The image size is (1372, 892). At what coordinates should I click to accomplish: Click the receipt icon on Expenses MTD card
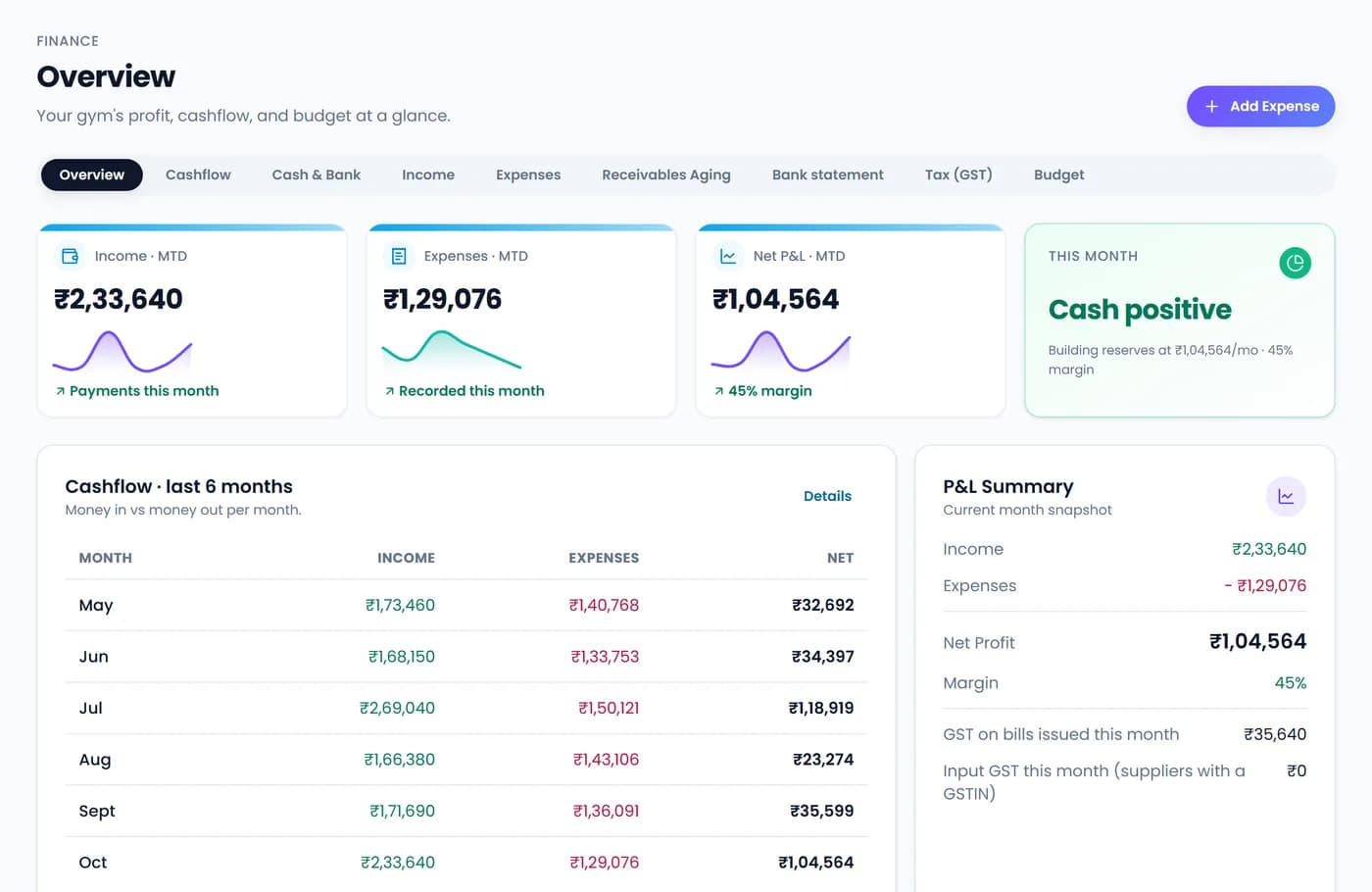point(399,256)
